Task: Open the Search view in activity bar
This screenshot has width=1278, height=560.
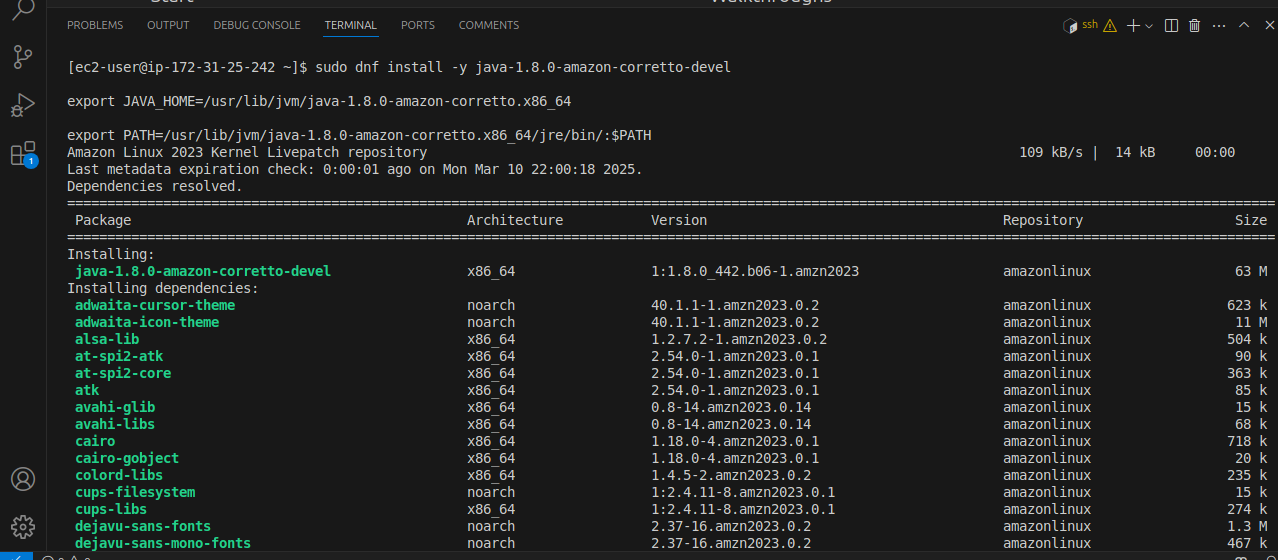Action: [23, 10]
